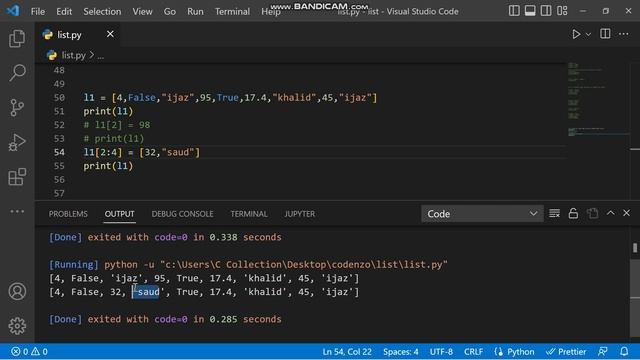
Task: Click the highlighted 'saud' text in the output
Action: pyautogui.click(x=146, y=292)
